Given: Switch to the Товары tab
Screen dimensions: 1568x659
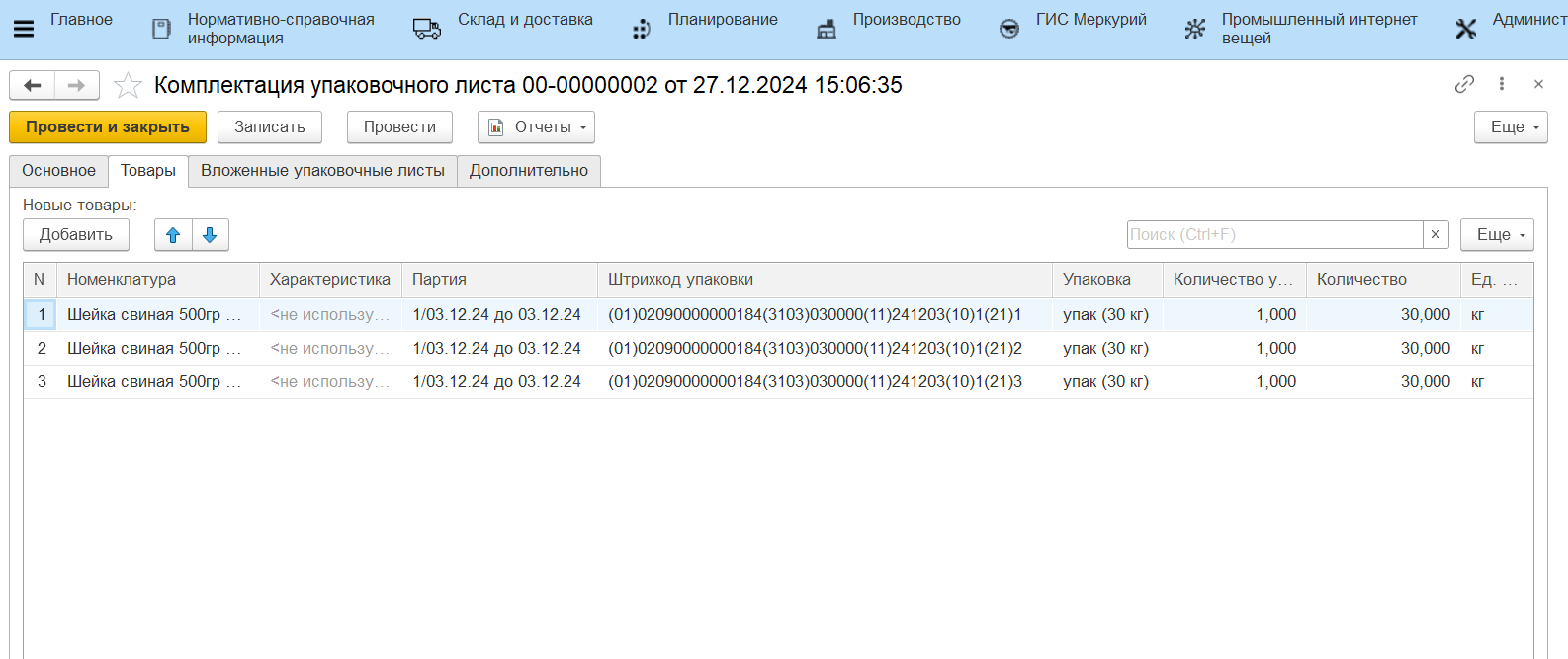Looking at the screenshot, I should tap(148, 171).
